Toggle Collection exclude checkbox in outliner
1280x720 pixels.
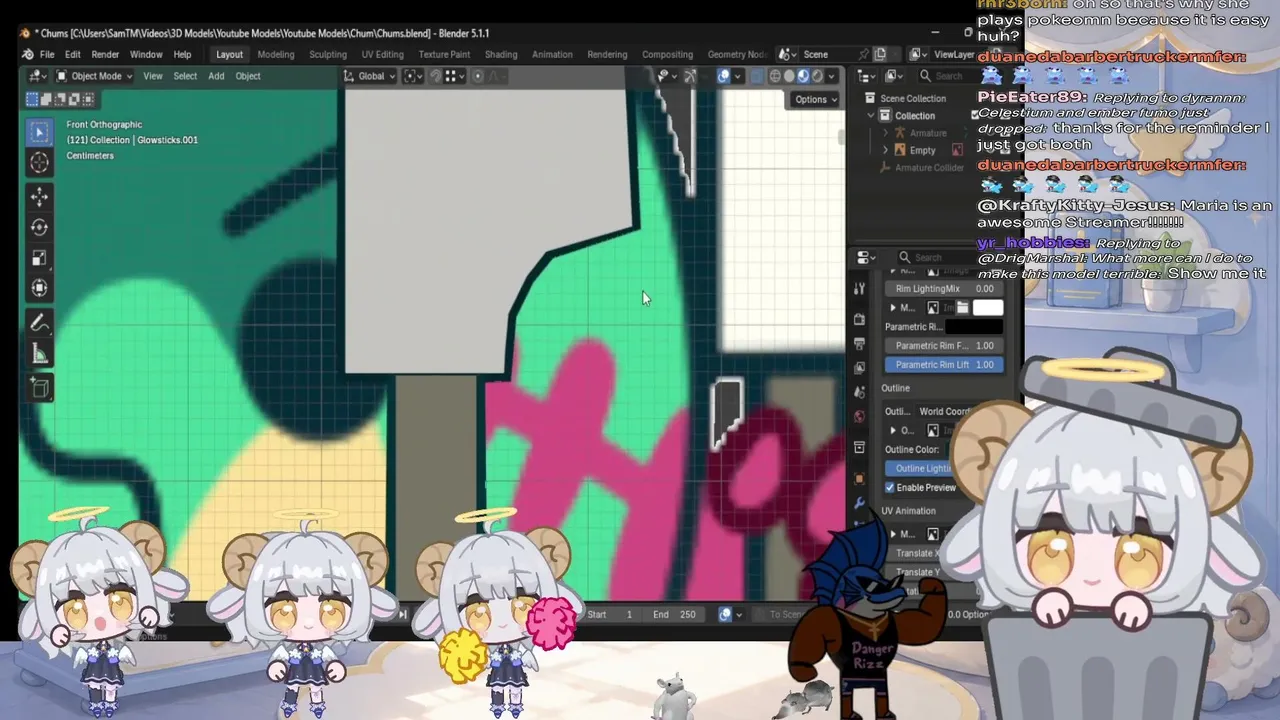(x=975, y=116)
